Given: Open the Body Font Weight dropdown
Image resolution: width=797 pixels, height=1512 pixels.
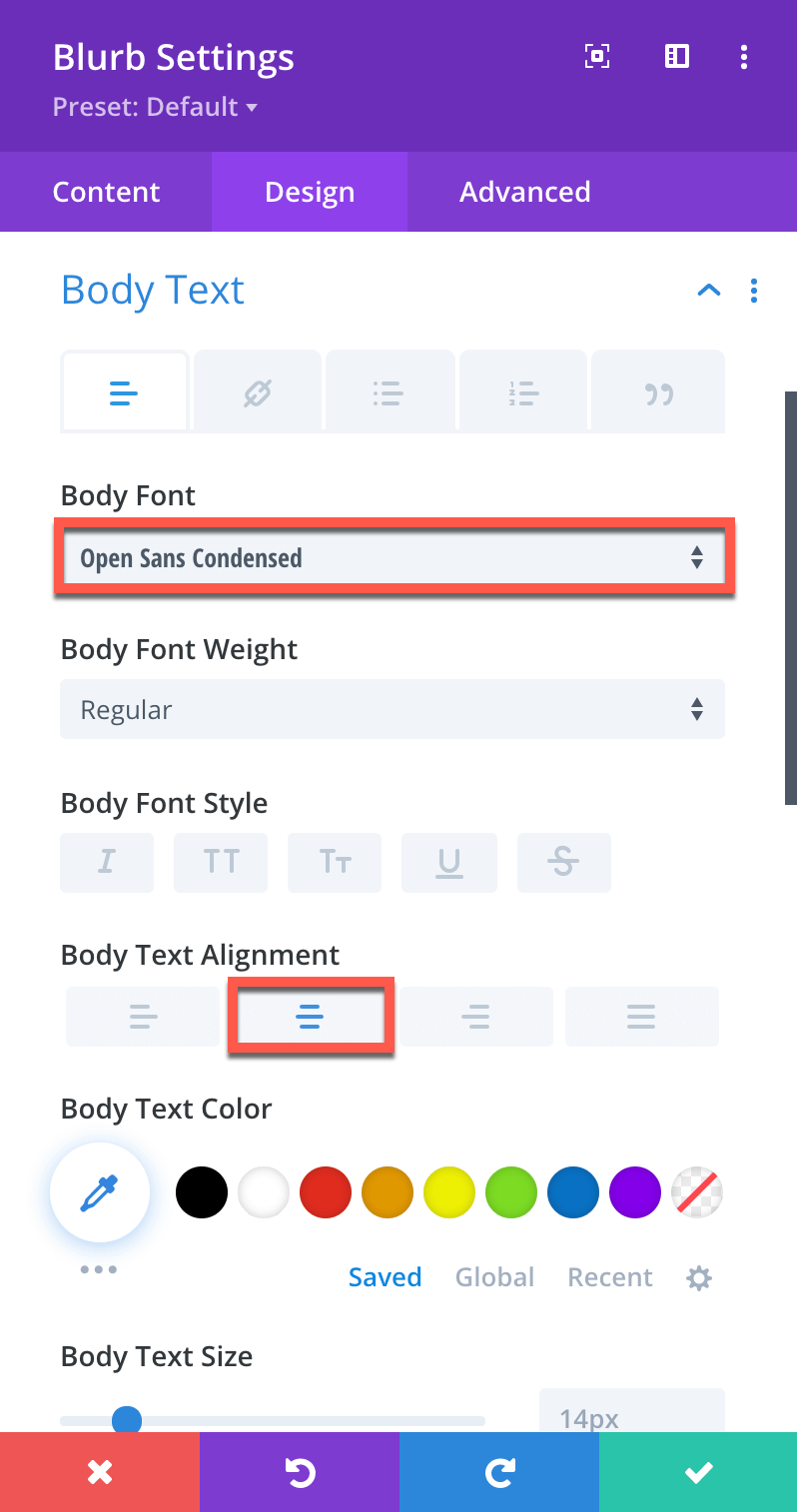Looking at the screenshot, I should pos(393,710).
